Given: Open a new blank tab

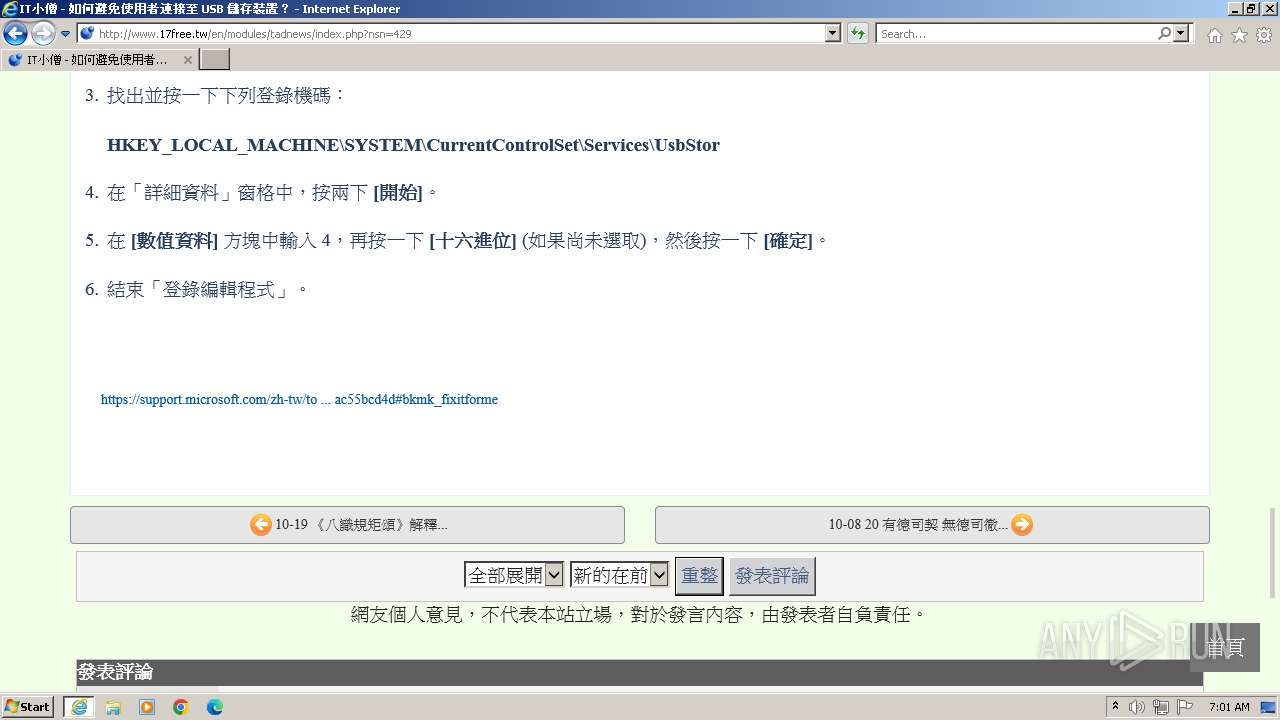Looking at the screenshot, I should (x=215, y=60).
